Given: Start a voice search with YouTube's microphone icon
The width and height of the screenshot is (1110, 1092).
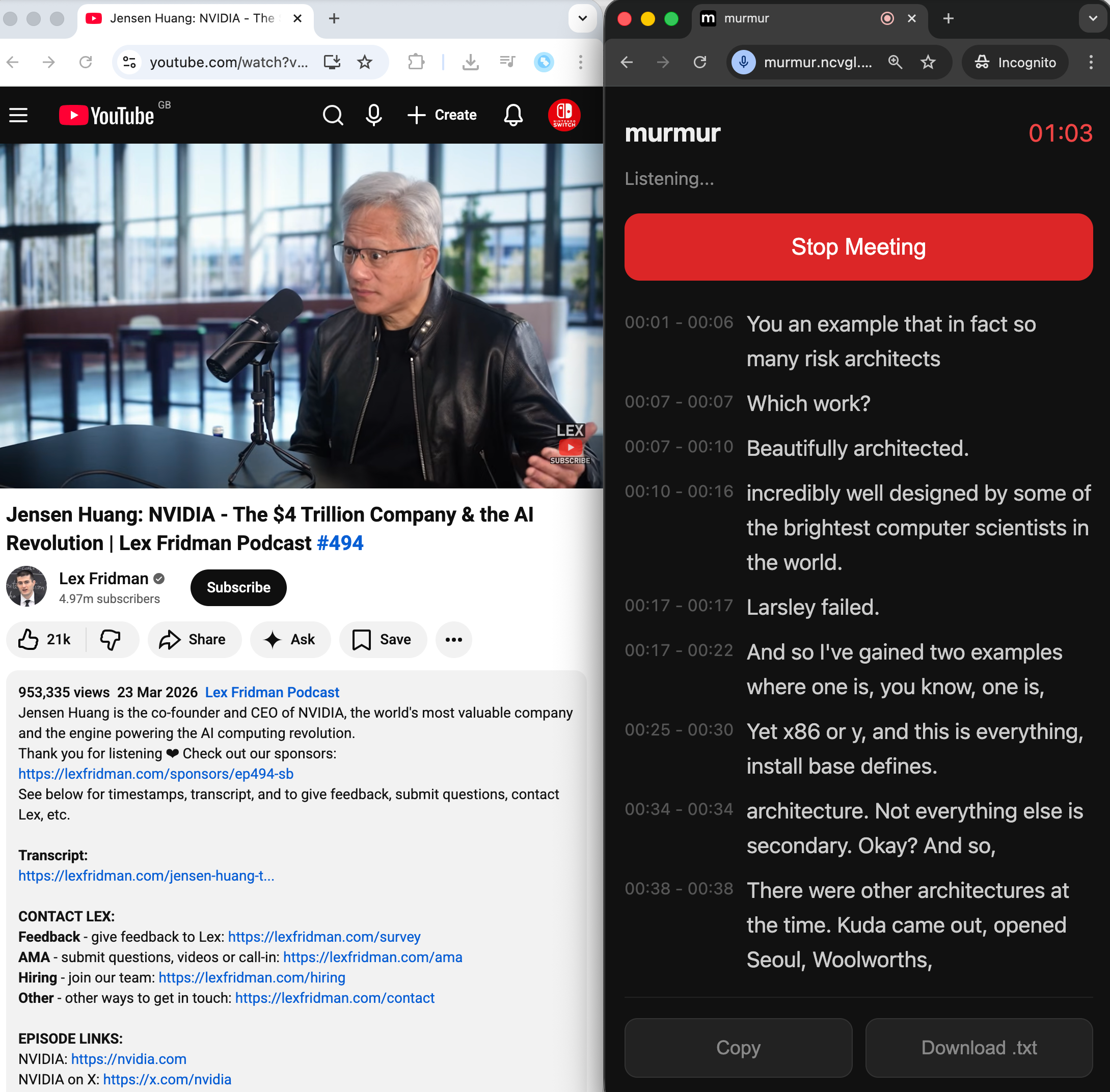Looking at the screenshot, I should coord(373,115).
